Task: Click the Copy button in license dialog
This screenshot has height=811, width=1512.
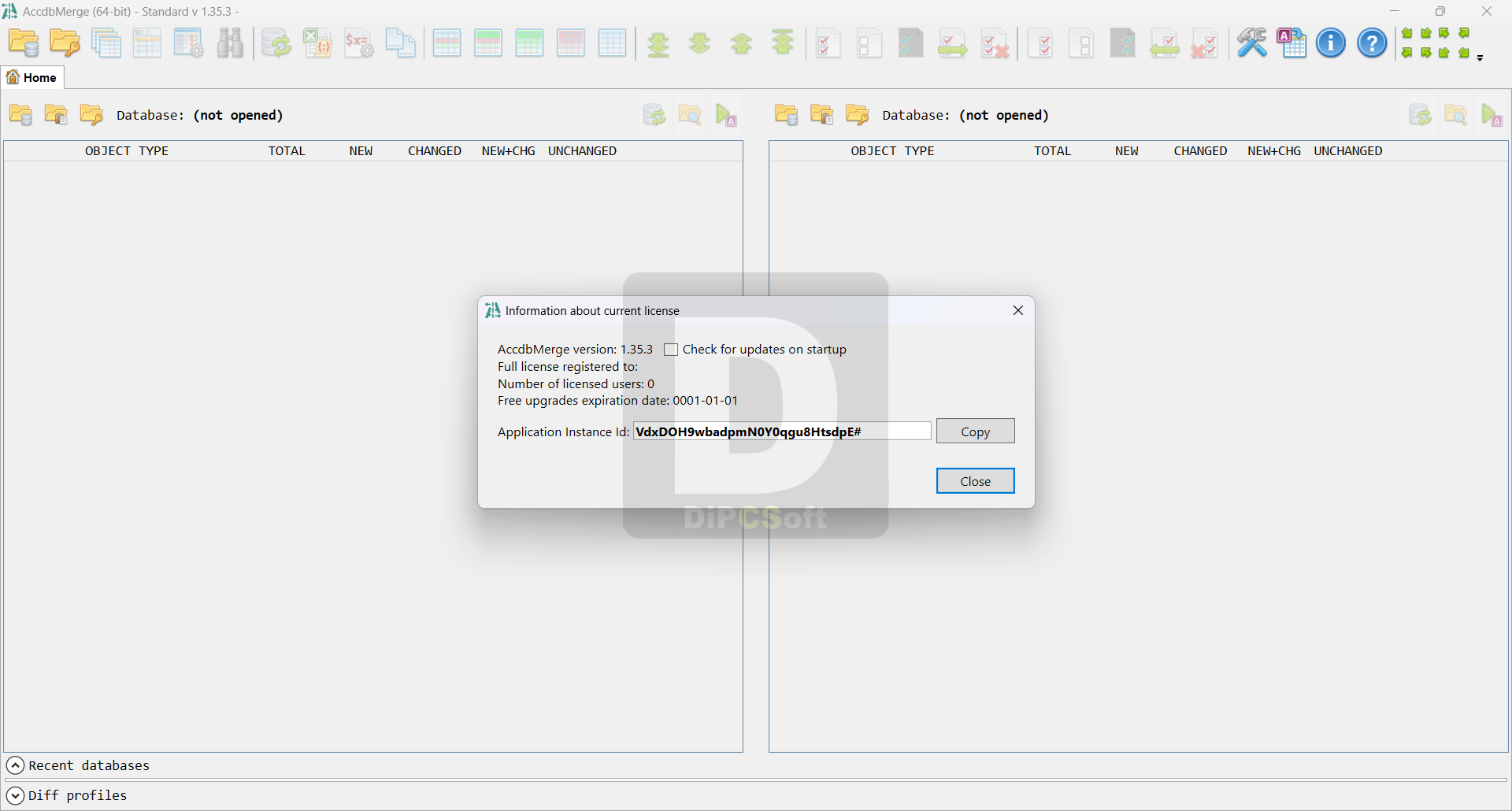Action: [x=975, y=431]
